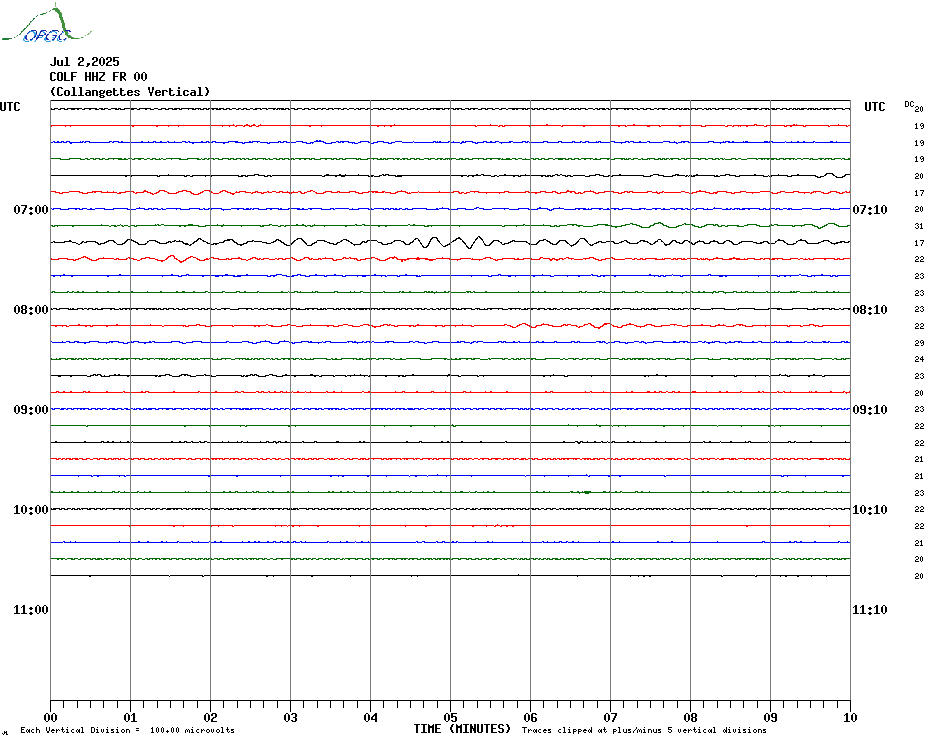Viewport: 930px width, 744px height.
Task: Click the UTC label beside 07:00 axis
Action: tap(10, 107)
